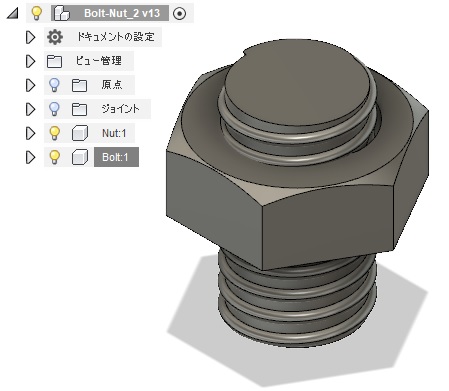This screenshot has height=391, width=449.
Task: Click the 原点 folder icon
Action: (79, 85)
